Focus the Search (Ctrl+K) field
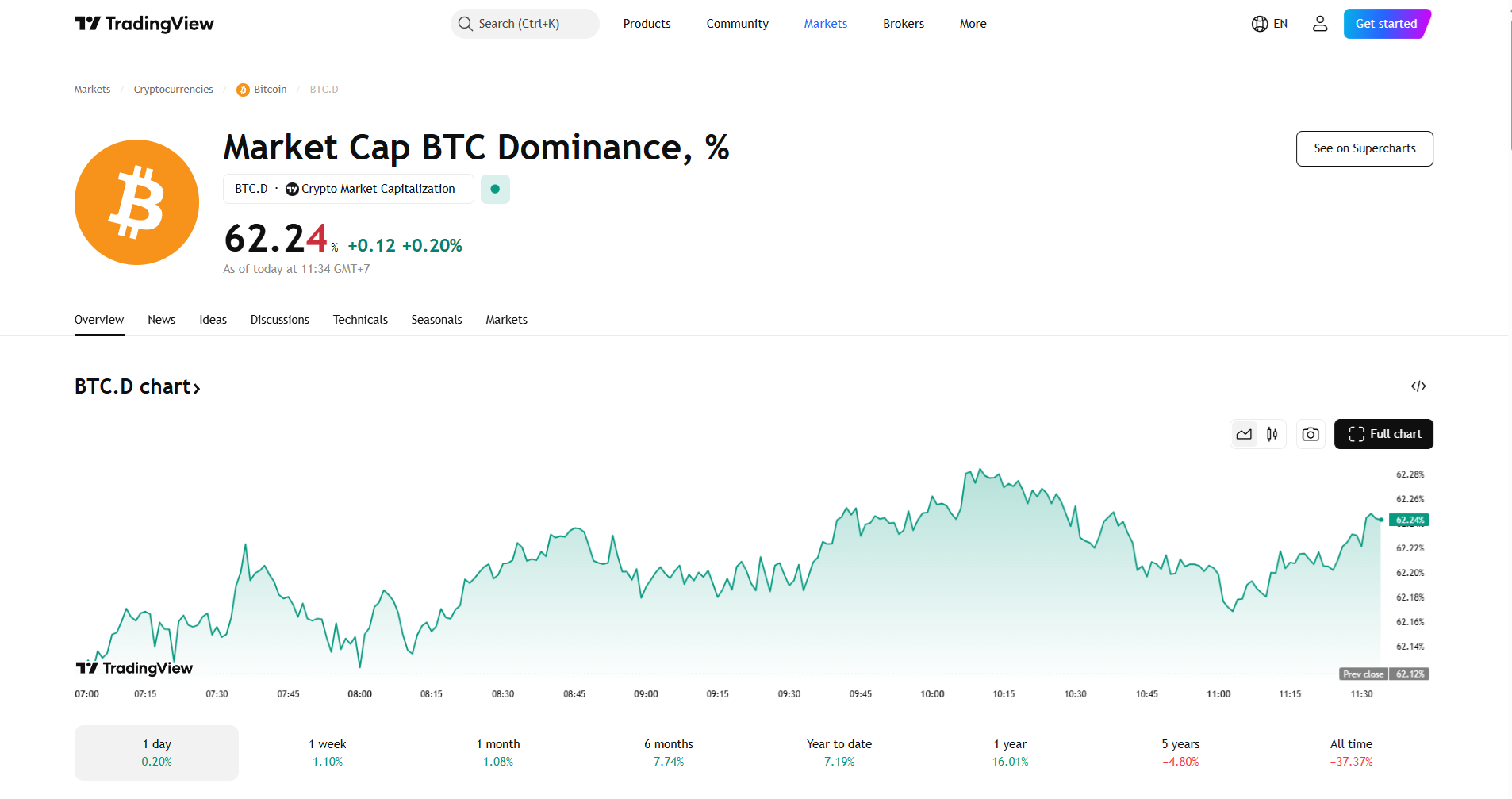This screenshot has width=1512, height=799. tap(525, 24)
